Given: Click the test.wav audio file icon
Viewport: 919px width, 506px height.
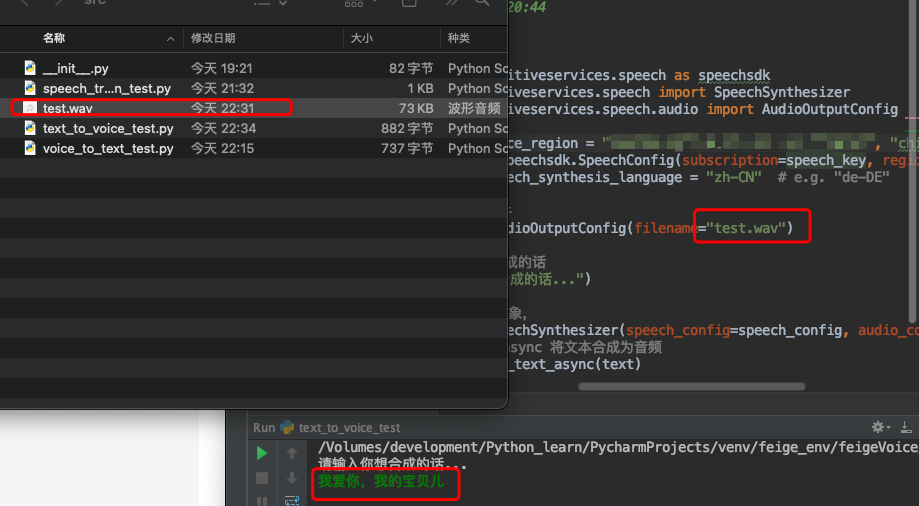Looking at the screenshot, I should 30,108.
